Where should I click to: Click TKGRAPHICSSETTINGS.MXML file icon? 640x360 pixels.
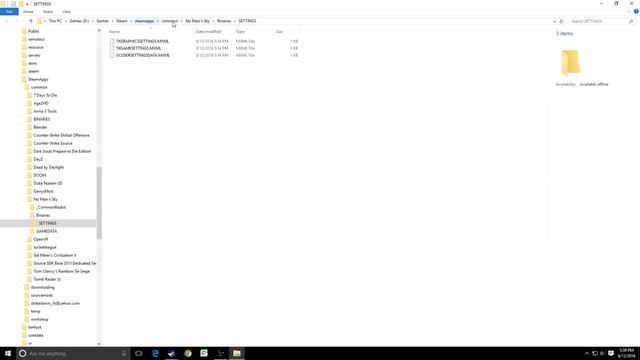(x=111, y=41)
